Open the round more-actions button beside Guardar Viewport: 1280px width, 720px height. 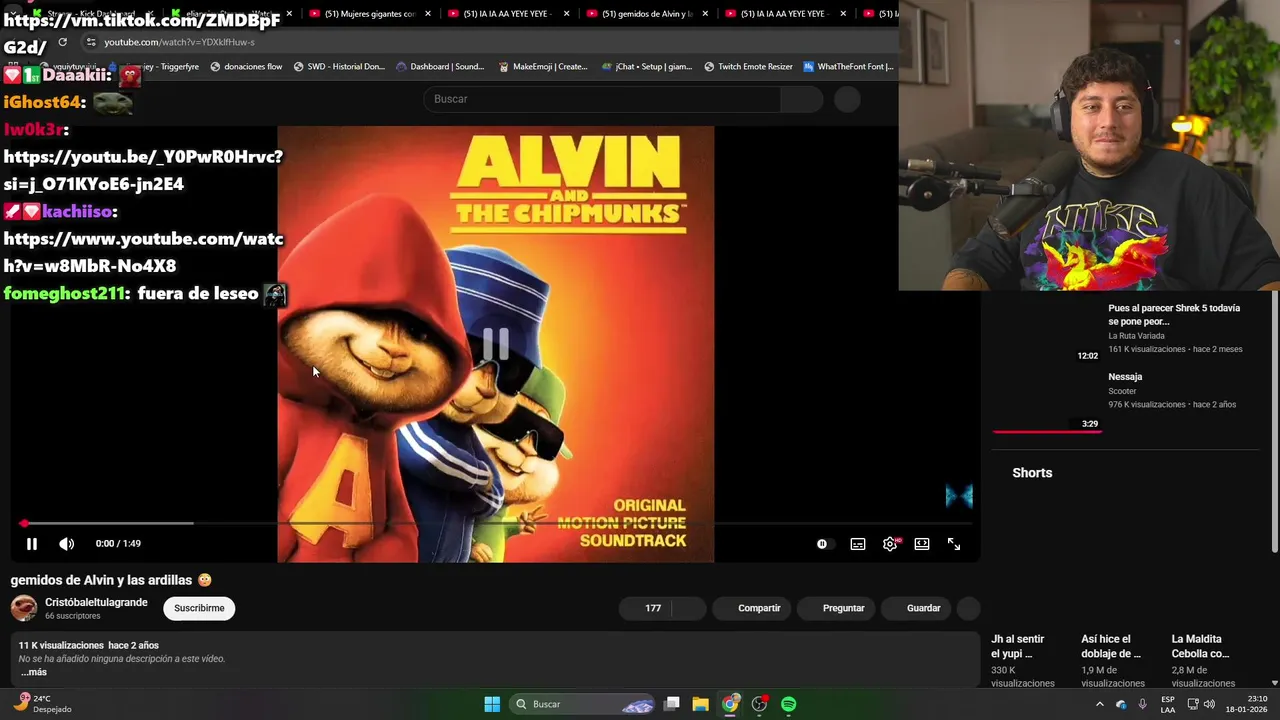tap(968, 608)
